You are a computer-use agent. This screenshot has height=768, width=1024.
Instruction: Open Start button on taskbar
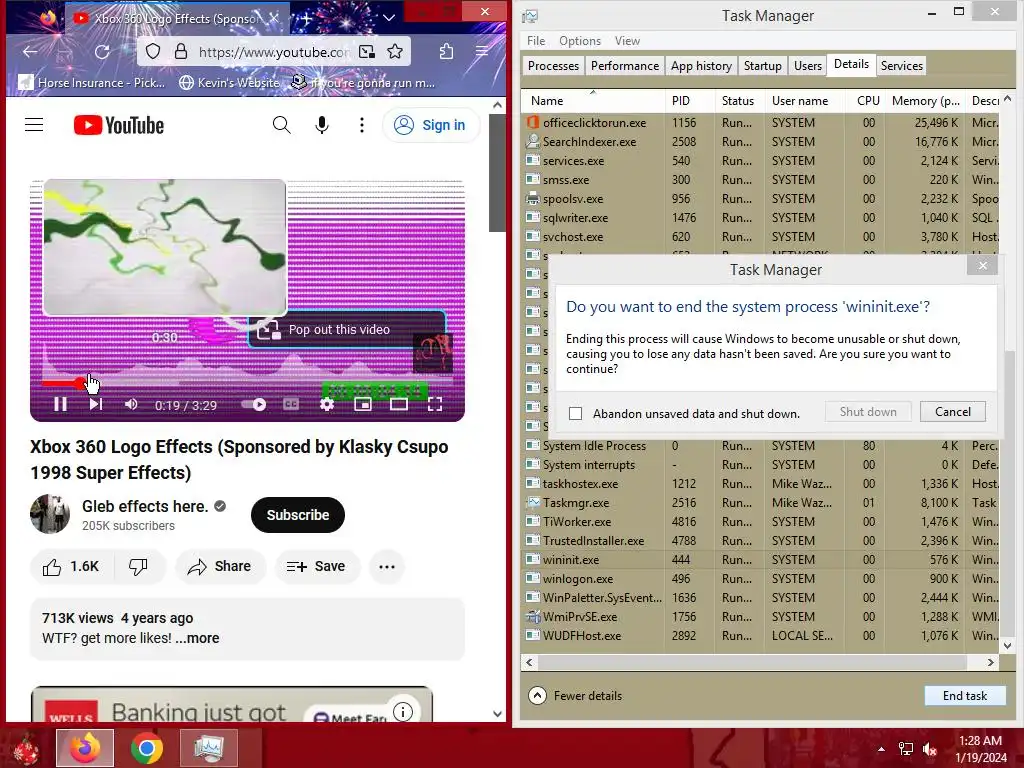pos(26,748)
